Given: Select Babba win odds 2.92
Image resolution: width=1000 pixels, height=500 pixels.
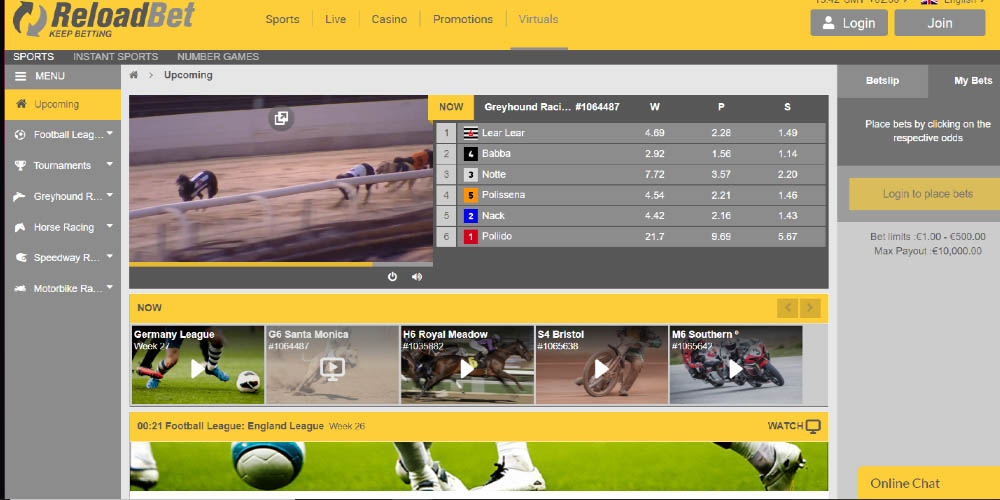Looking at the screenshot, I should pyautogui.click(x=654, y=154).
